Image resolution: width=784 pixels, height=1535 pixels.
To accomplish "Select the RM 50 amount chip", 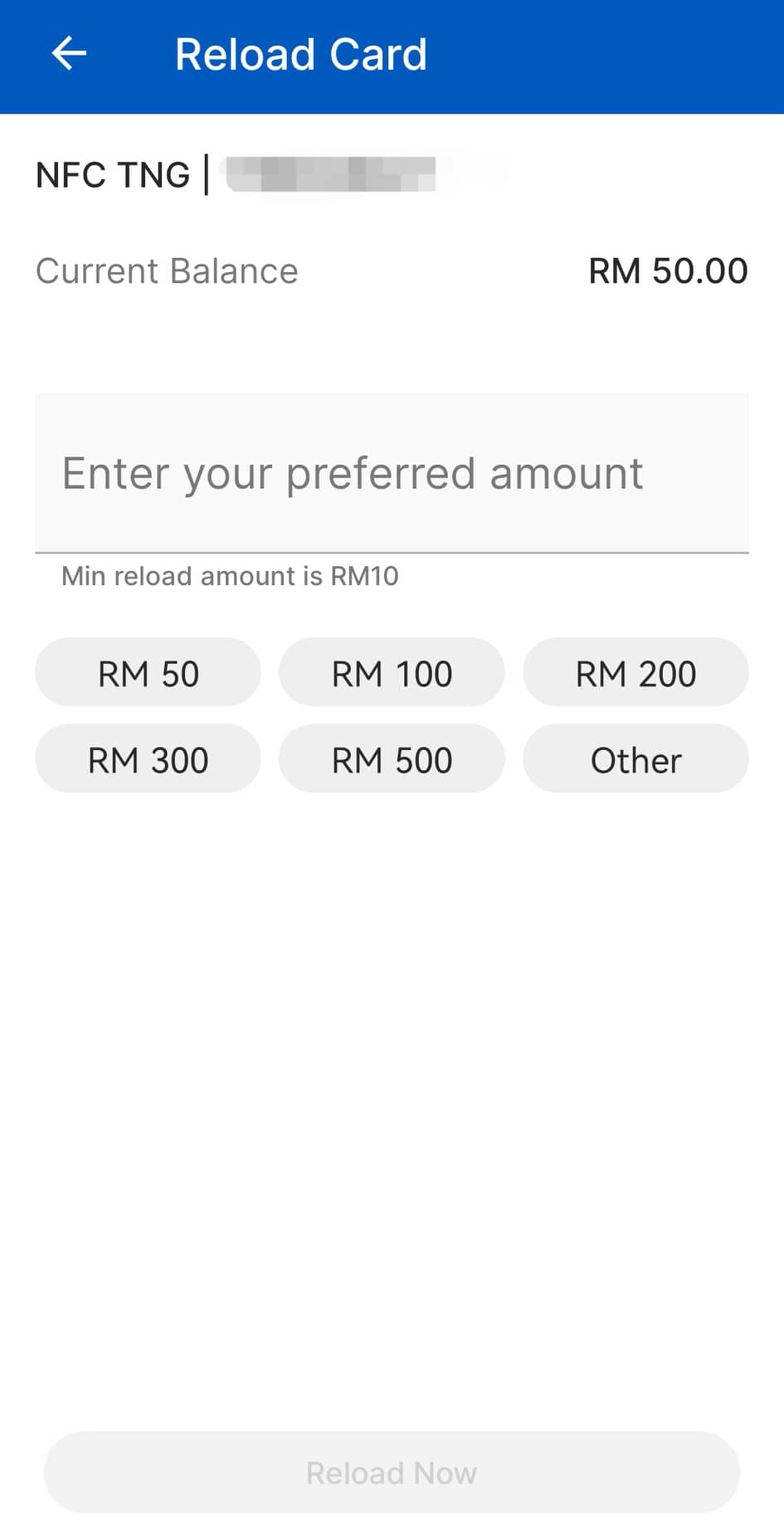I will pyautogui.click(x=148, y=673).
